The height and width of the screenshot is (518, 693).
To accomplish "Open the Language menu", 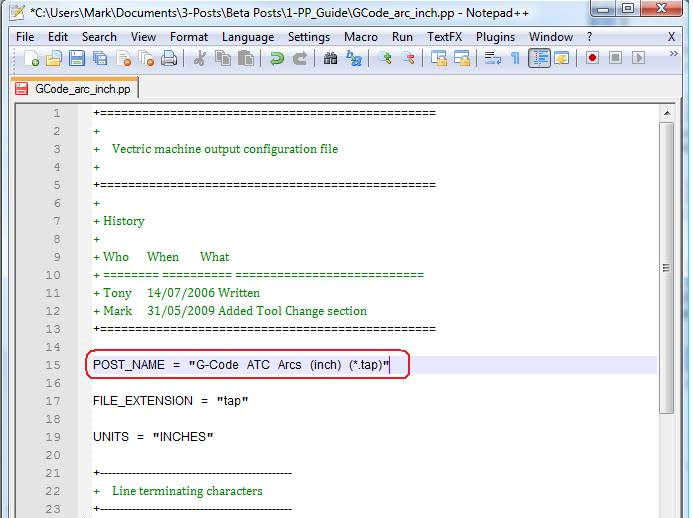I will (248, 37).
